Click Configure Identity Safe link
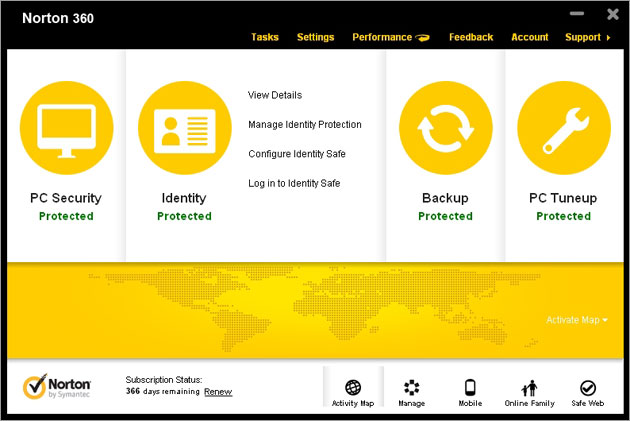The width and height of the screenshot is (630, 421). pos(297,154)
